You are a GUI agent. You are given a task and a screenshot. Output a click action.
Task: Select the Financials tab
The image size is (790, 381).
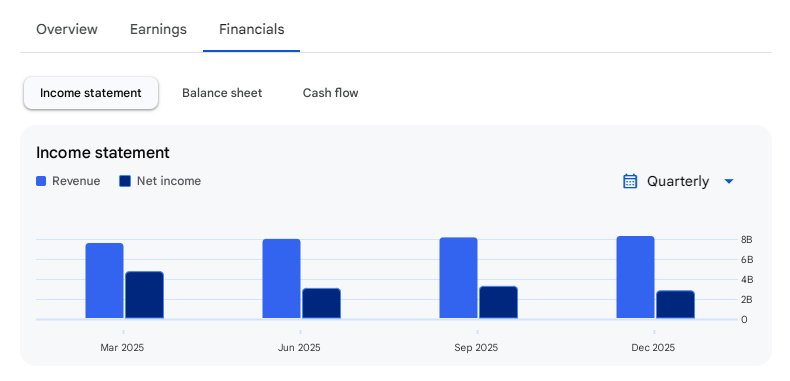coord(251,29)
